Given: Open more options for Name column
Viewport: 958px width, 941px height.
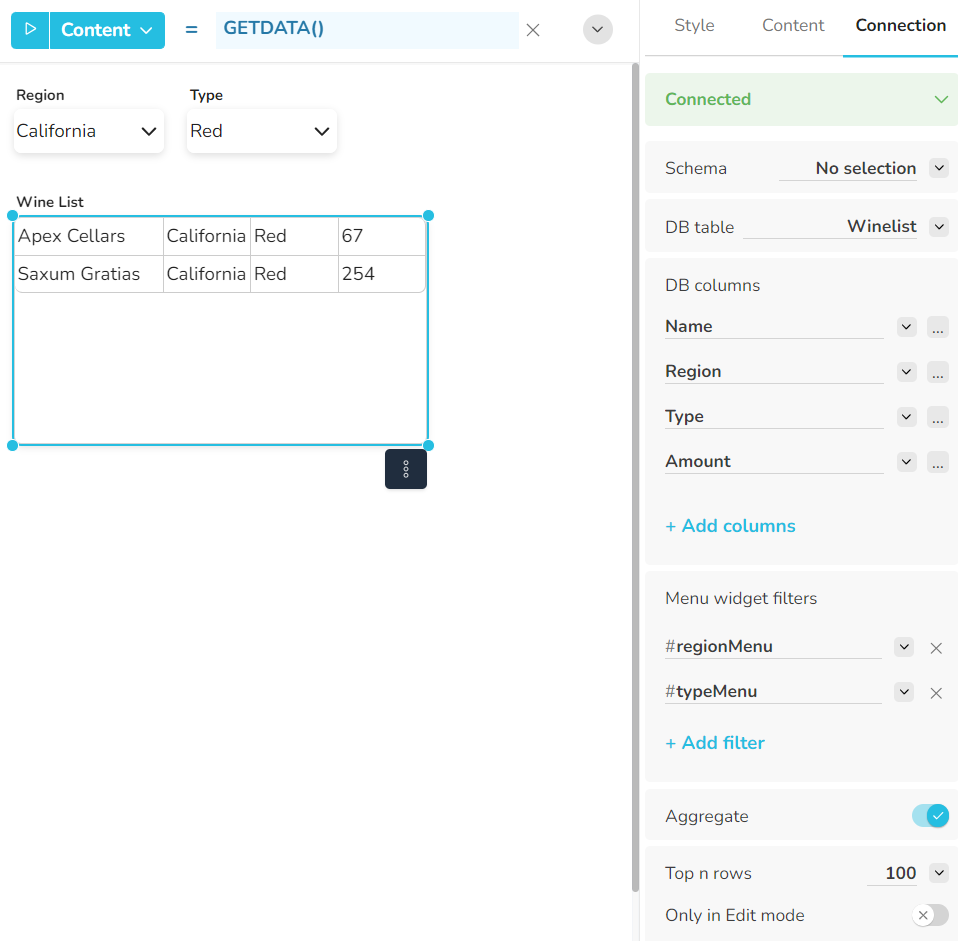Looking at the screenshot, I should [937, 327].
